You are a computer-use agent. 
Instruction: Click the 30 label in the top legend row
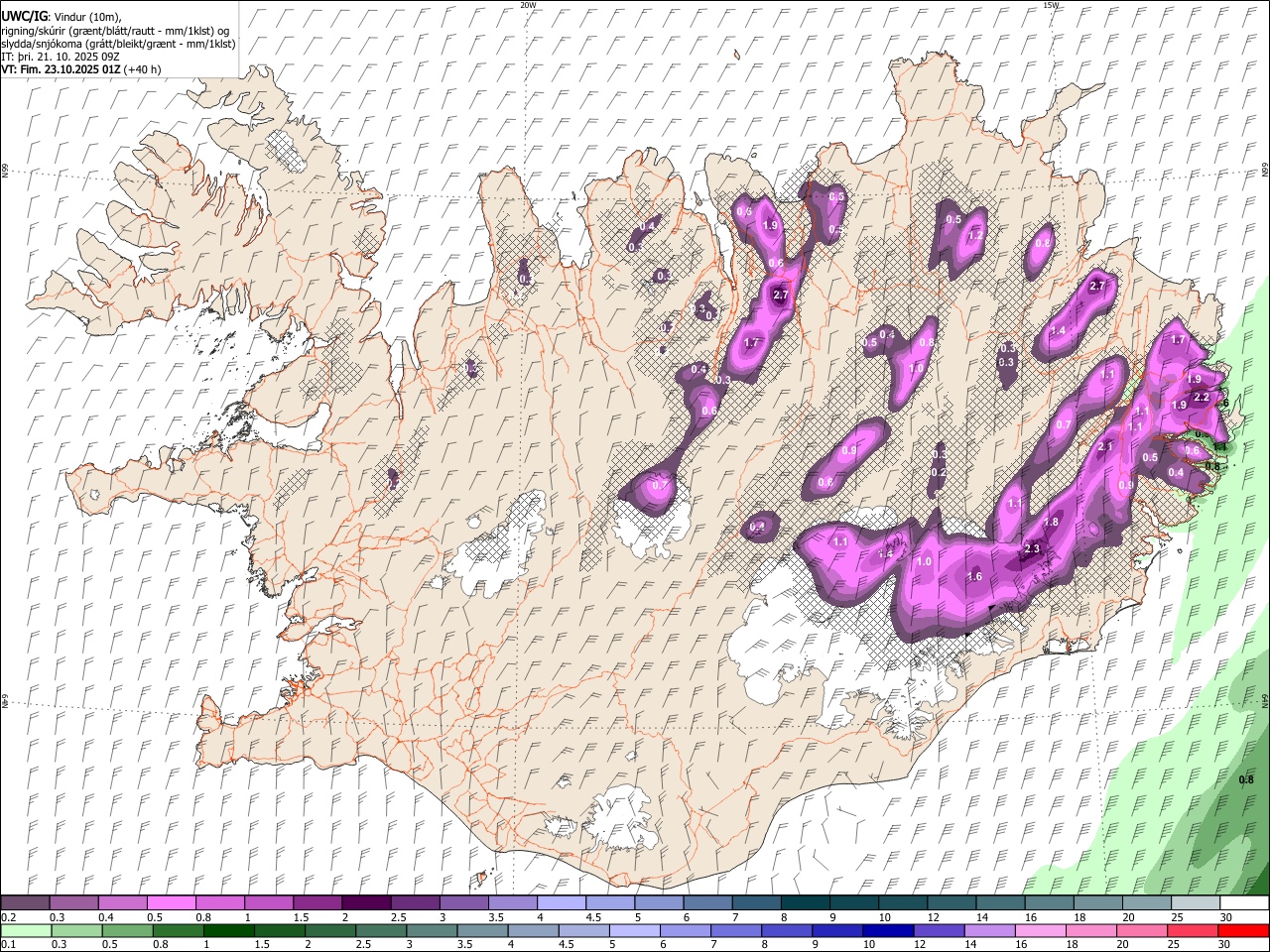coord(1226,917)
